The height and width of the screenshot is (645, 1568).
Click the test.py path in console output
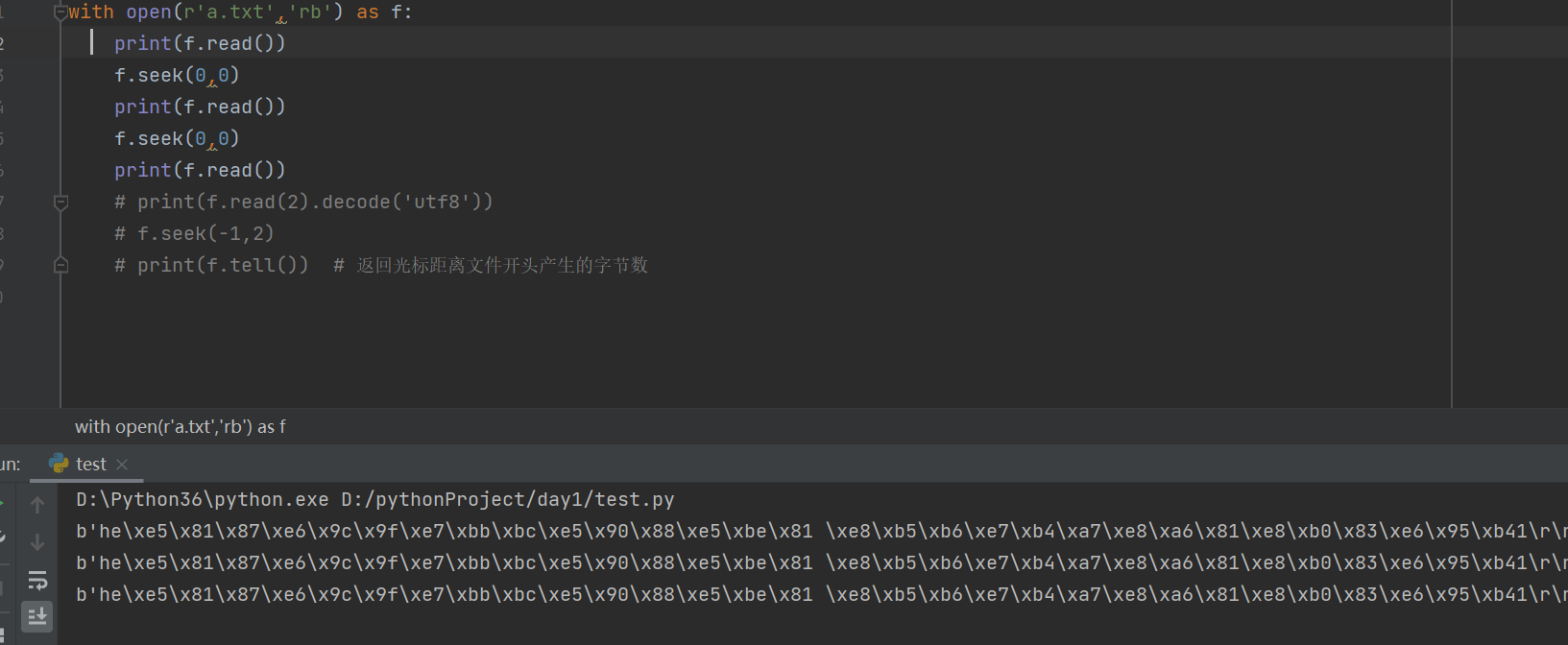507,499
